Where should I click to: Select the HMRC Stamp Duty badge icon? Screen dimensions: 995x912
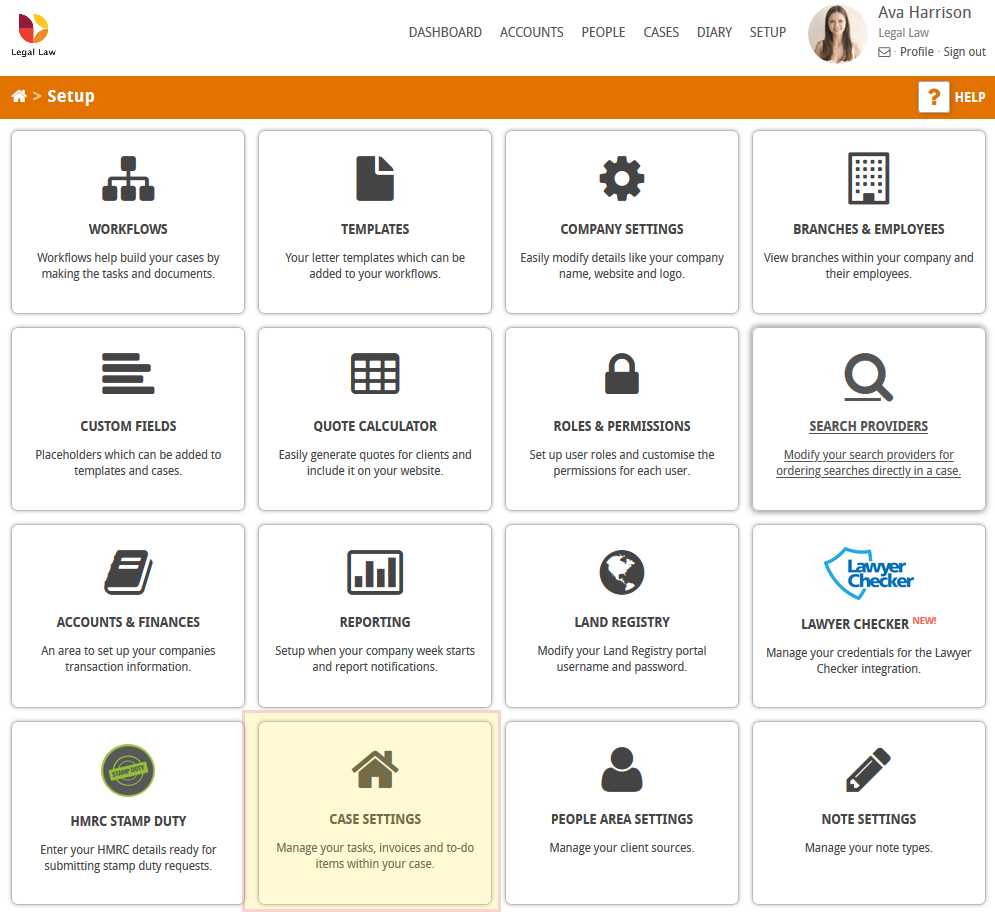click(x=128, y=770)
